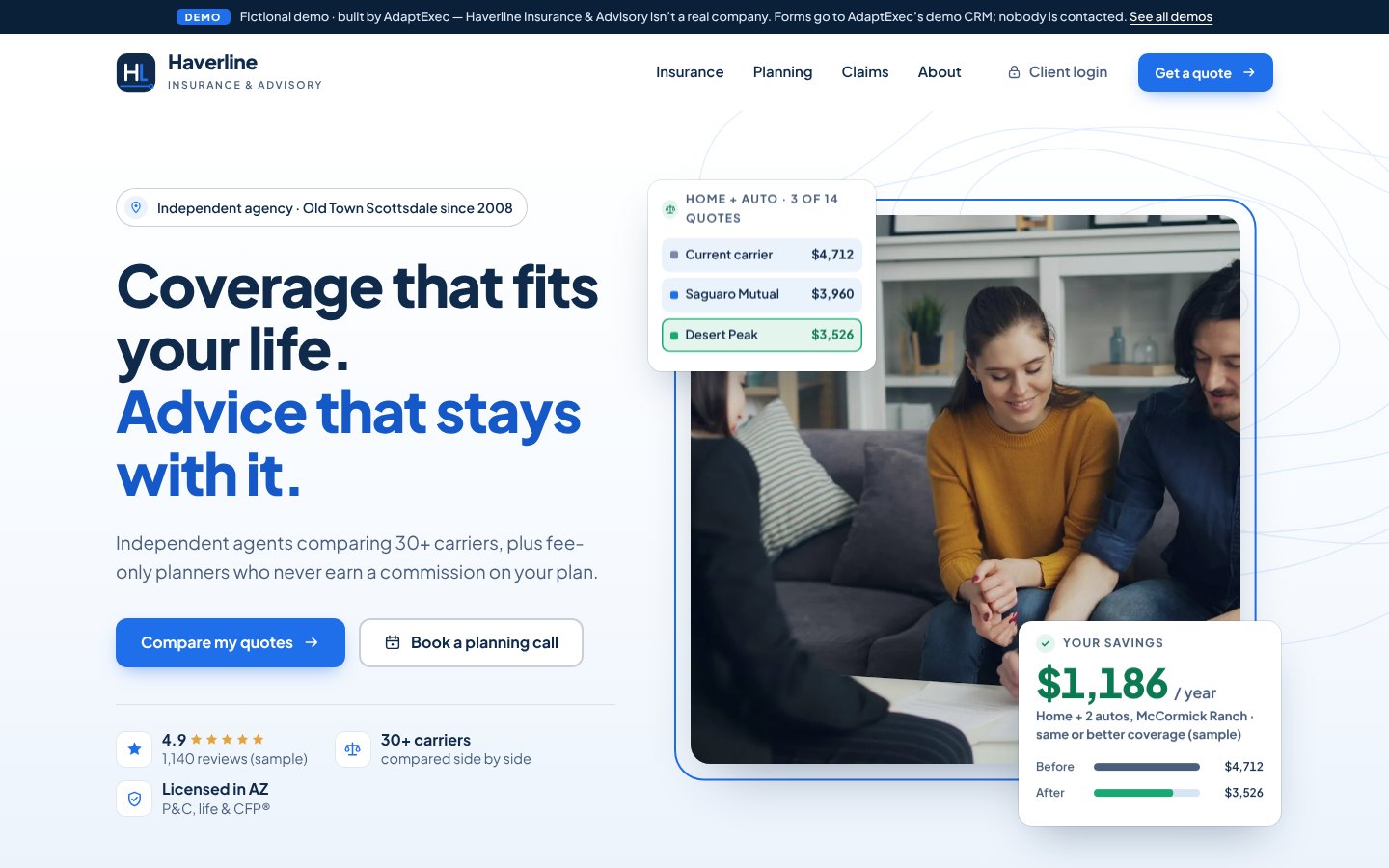
Task: Select the Current carrier quote row
Action: (762, 255)
